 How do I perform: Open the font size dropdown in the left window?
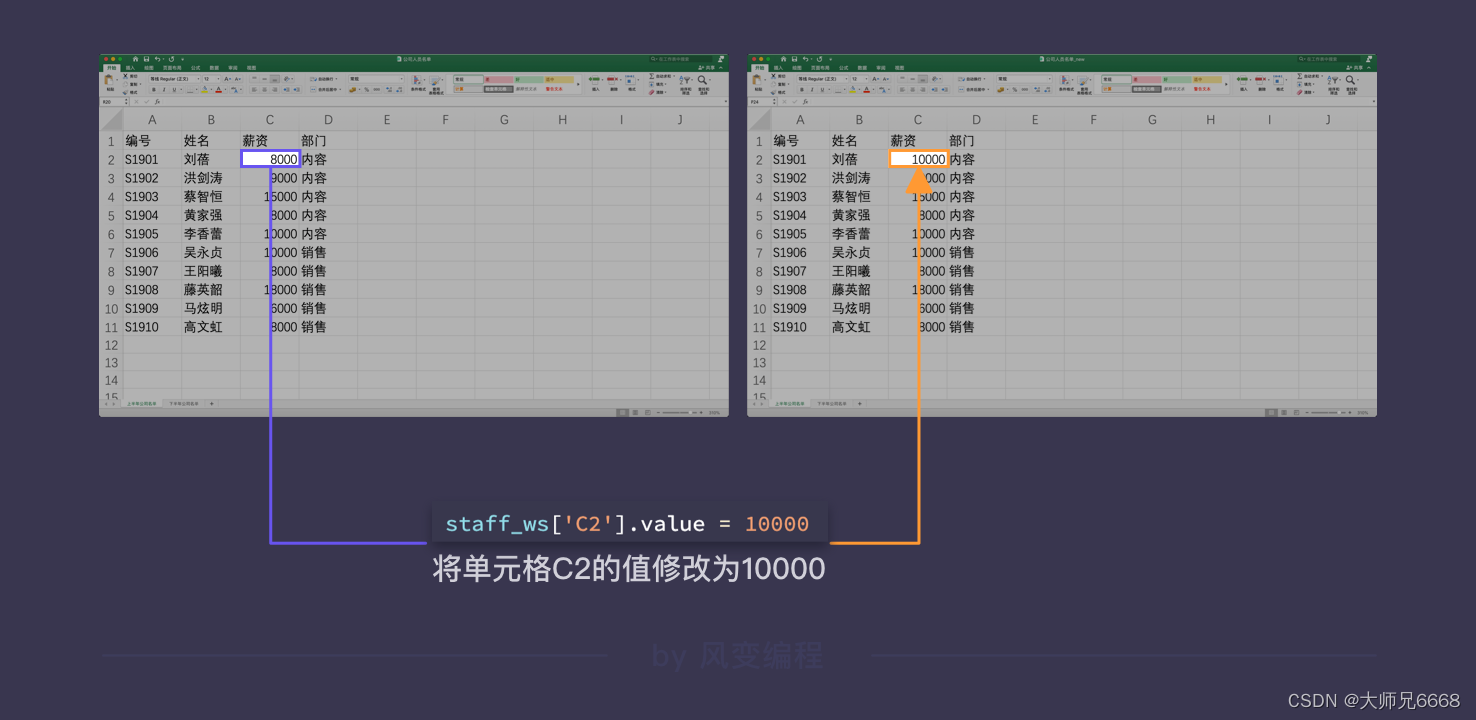pyautogui.click(x=218, y=79)
